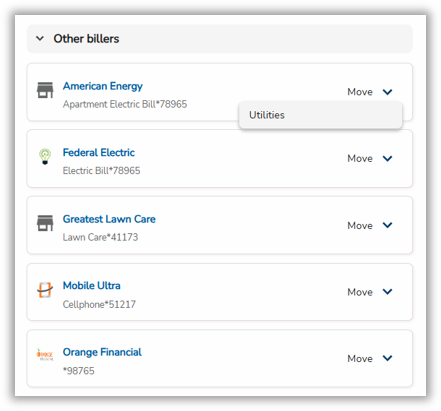
Task: Click the Mobile Ultra phone icon
Action: tap(45, 290)
